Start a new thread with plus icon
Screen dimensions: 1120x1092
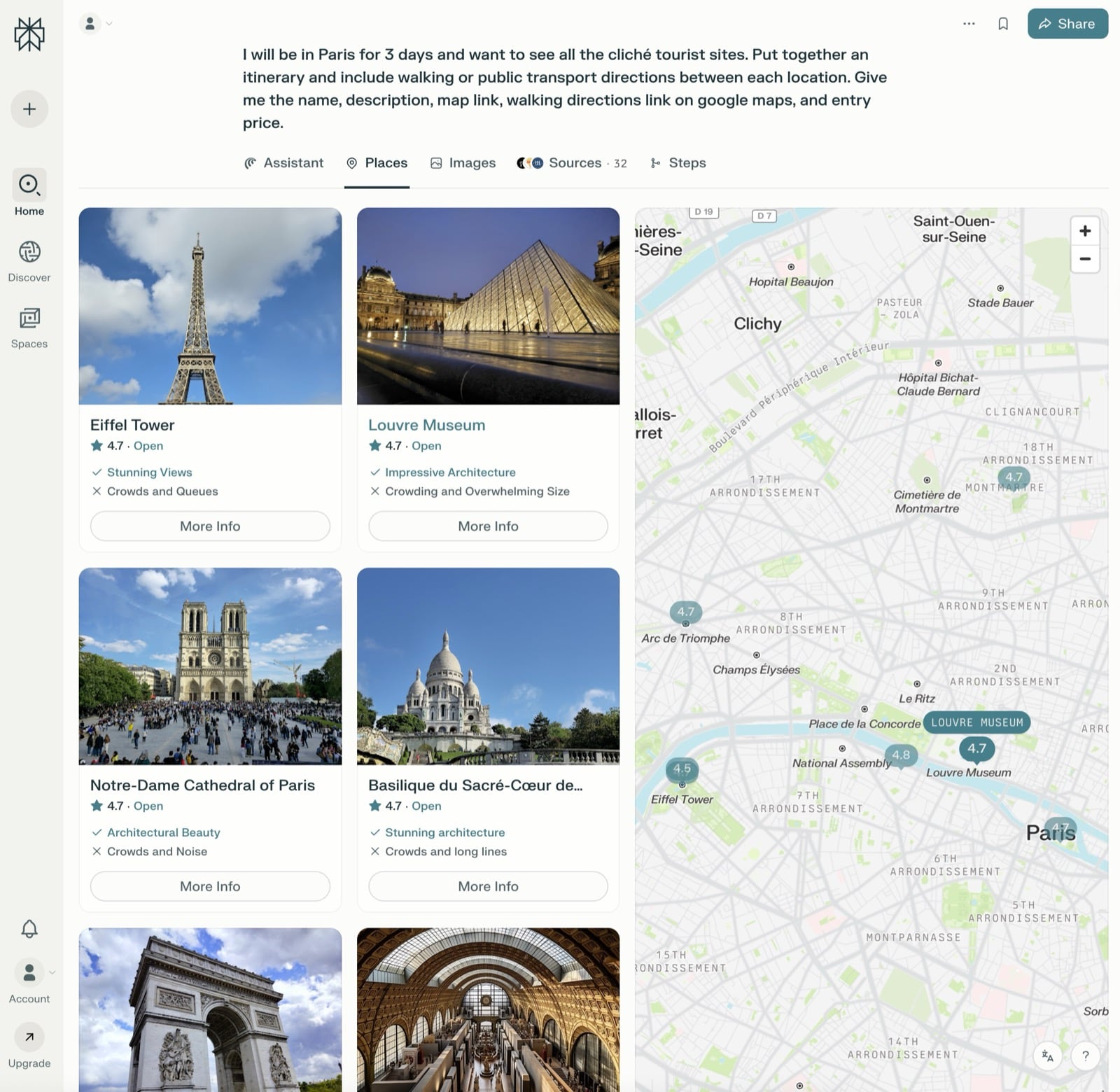(29, 109)
